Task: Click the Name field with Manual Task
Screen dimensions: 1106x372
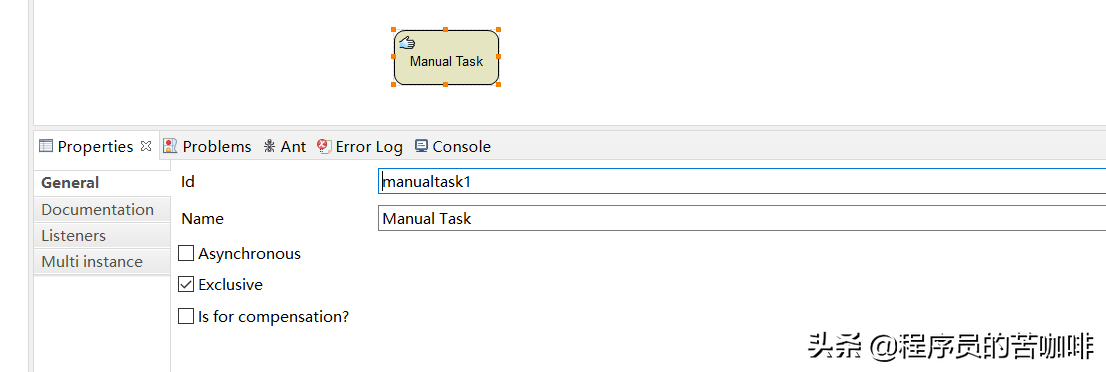Action: coord(742,218)
